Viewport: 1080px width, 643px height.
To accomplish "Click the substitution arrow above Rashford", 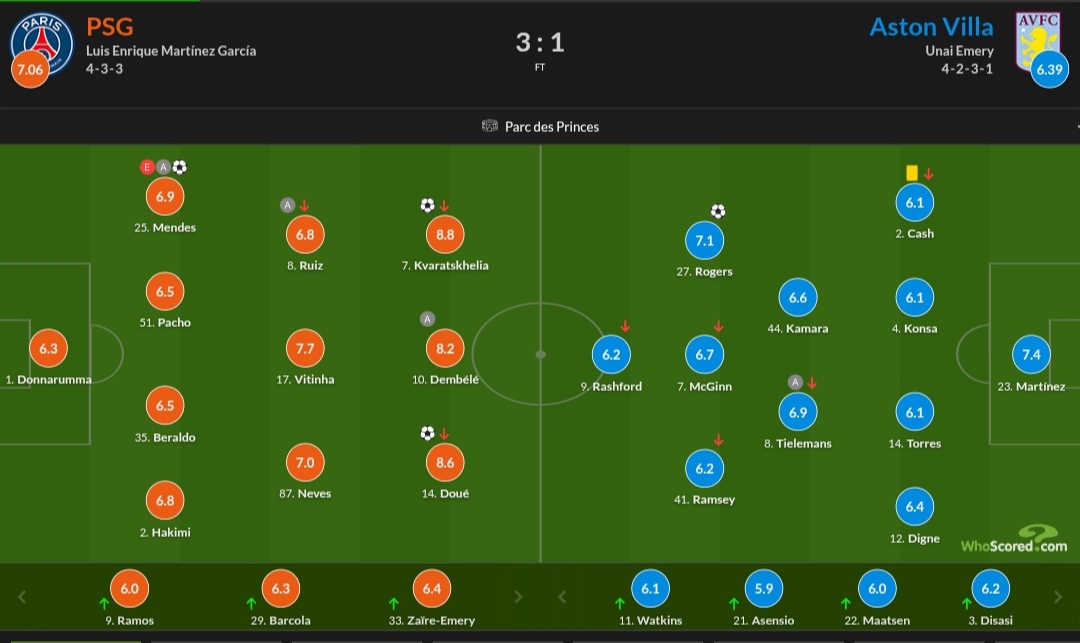I will 625,326.
